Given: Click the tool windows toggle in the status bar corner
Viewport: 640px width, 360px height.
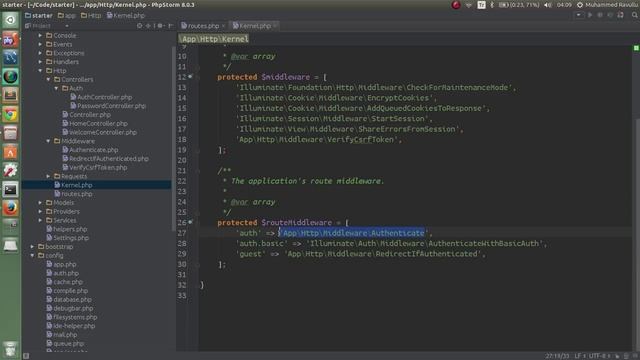Looking at the screenshot, I should click(x=26, y=356).
